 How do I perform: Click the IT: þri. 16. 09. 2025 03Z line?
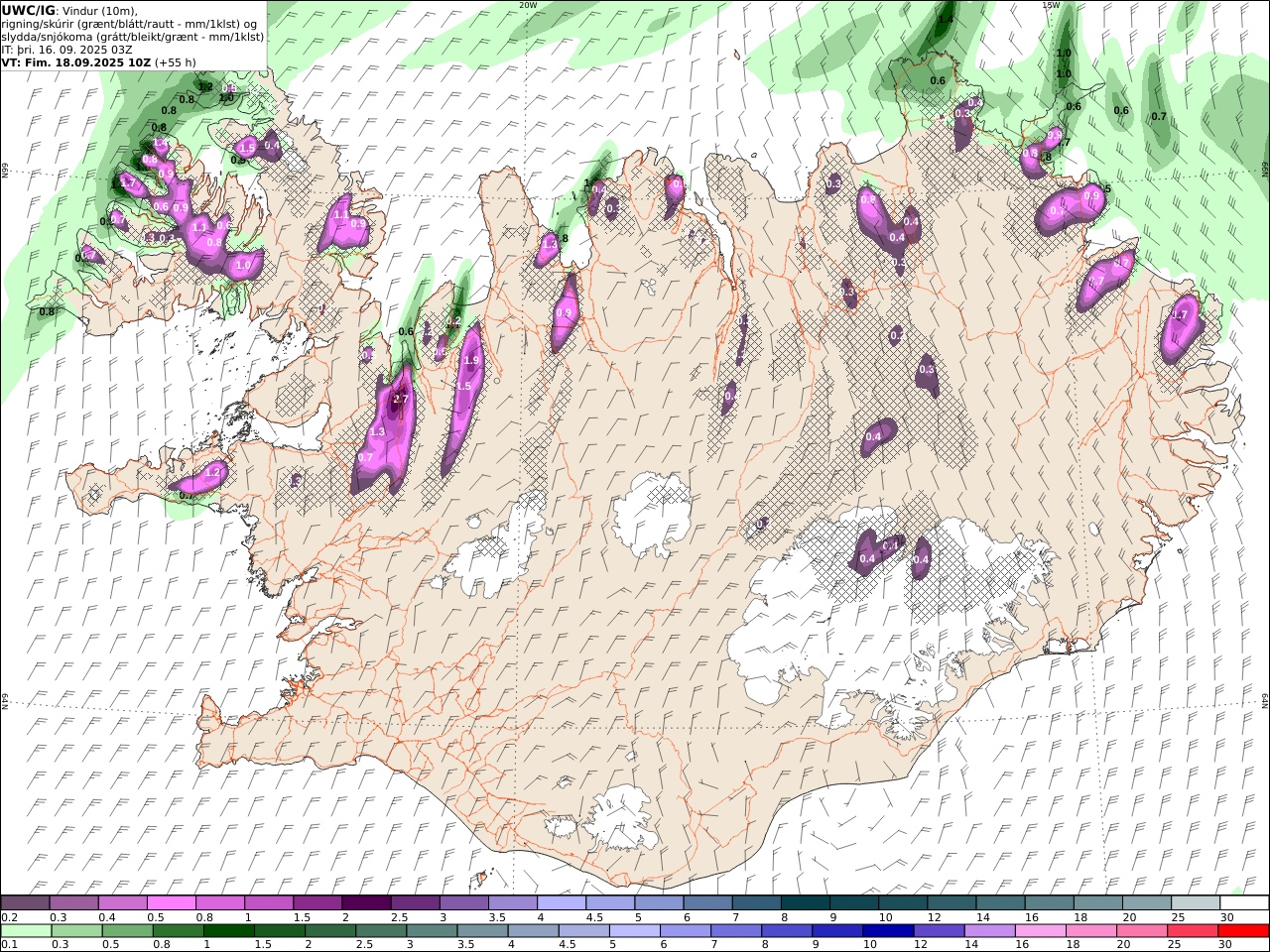[x=66, y=49]
